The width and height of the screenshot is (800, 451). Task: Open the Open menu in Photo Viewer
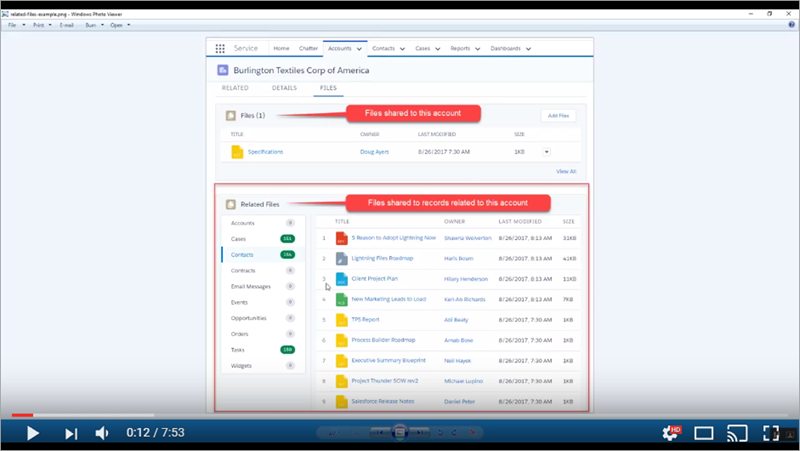tap(120, 25)
